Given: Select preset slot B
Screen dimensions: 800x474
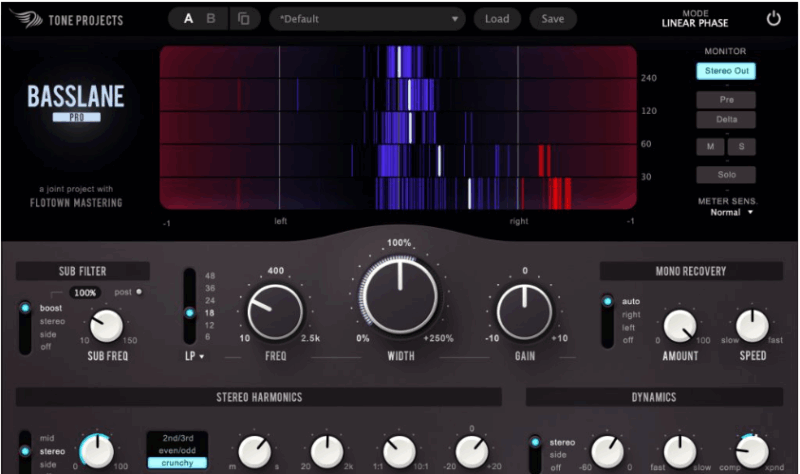Looking at the screenshot, I should [x=211, y=19].
